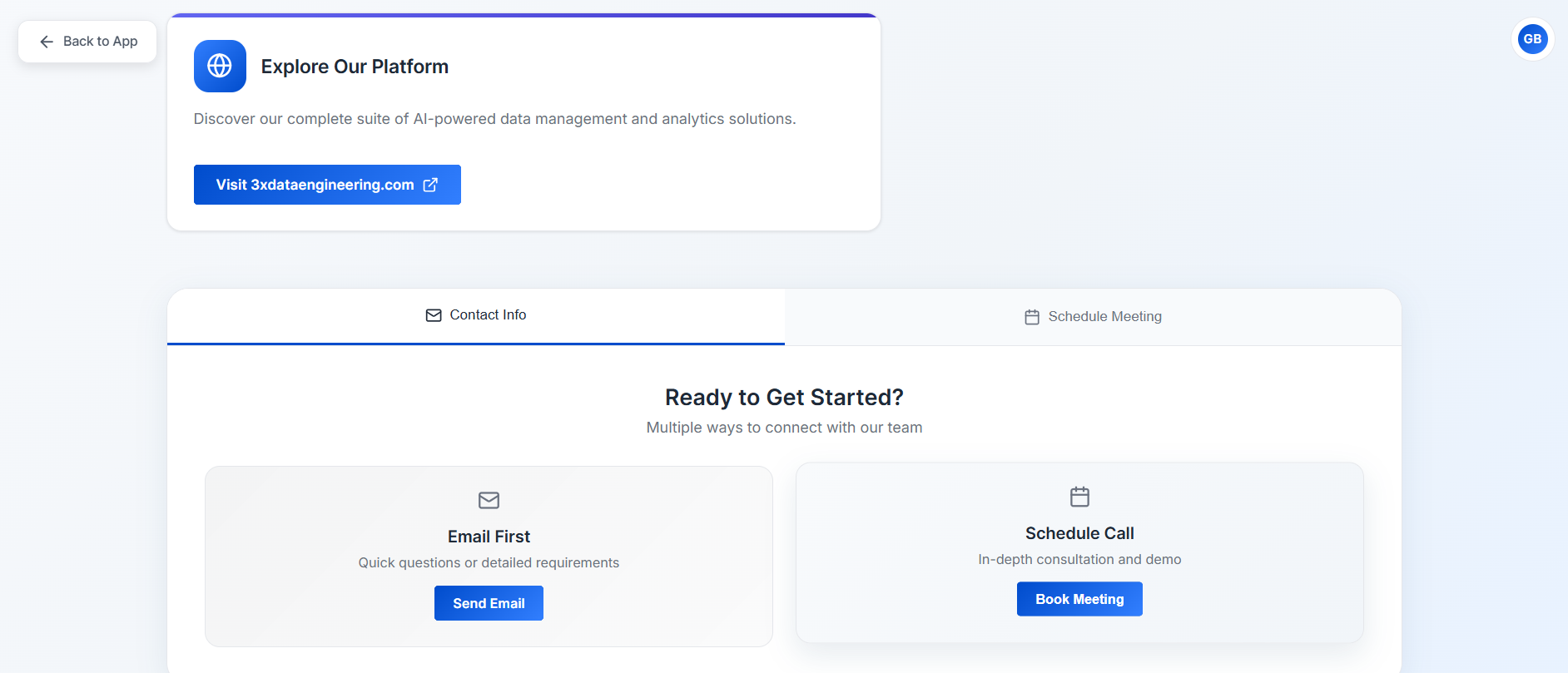Visit 3xdataengineering.com website
The height and width of the screenshot is (673, 1568).
pyautogui.click(x=327, y=185)
